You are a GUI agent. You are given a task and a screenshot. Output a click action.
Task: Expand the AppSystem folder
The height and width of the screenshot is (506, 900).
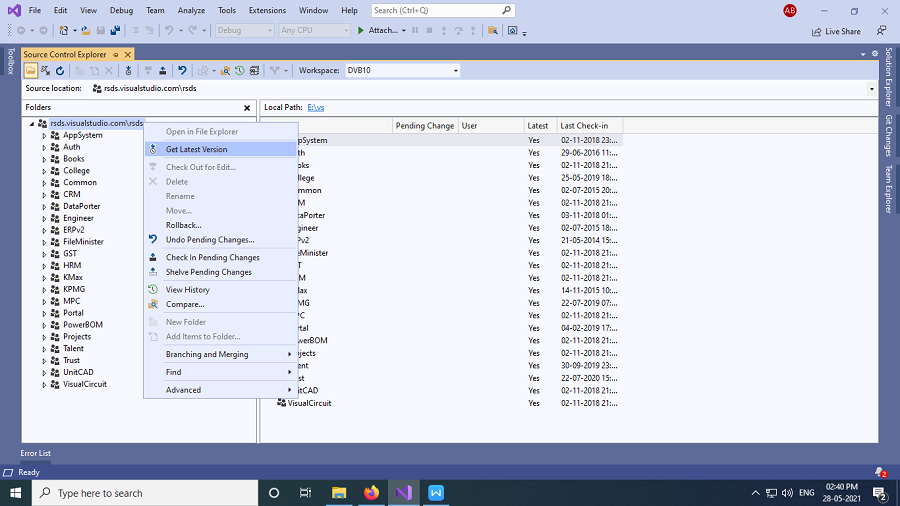(44, 136)
